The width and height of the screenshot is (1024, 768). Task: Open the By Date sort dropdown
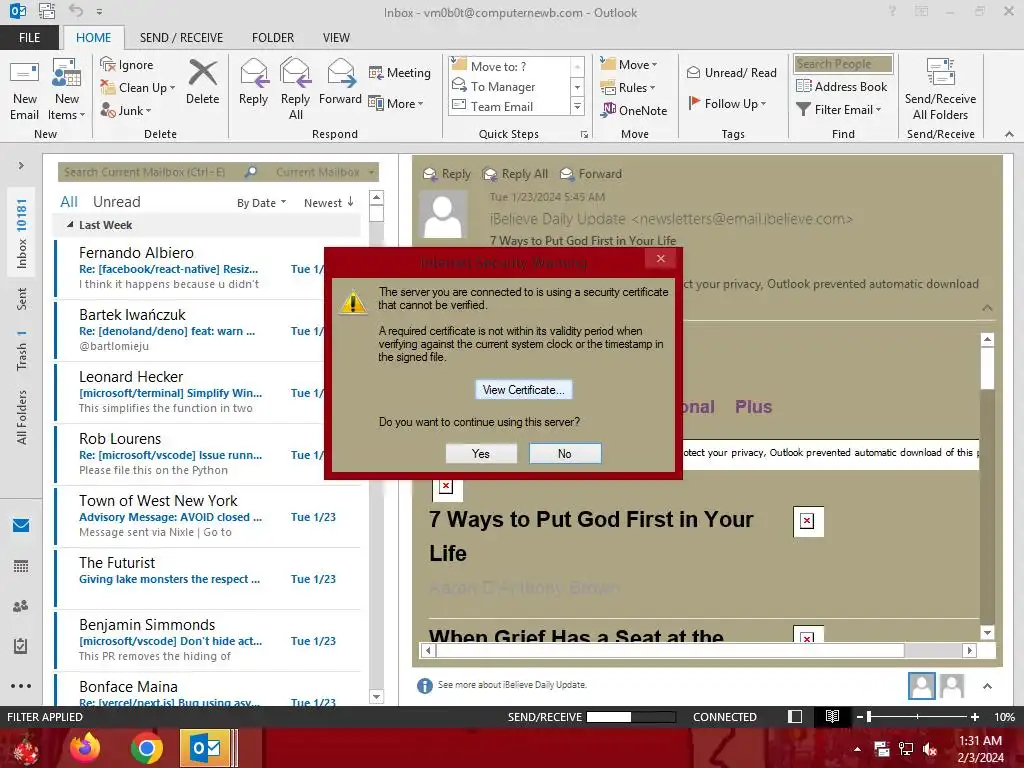coord(261,203)
